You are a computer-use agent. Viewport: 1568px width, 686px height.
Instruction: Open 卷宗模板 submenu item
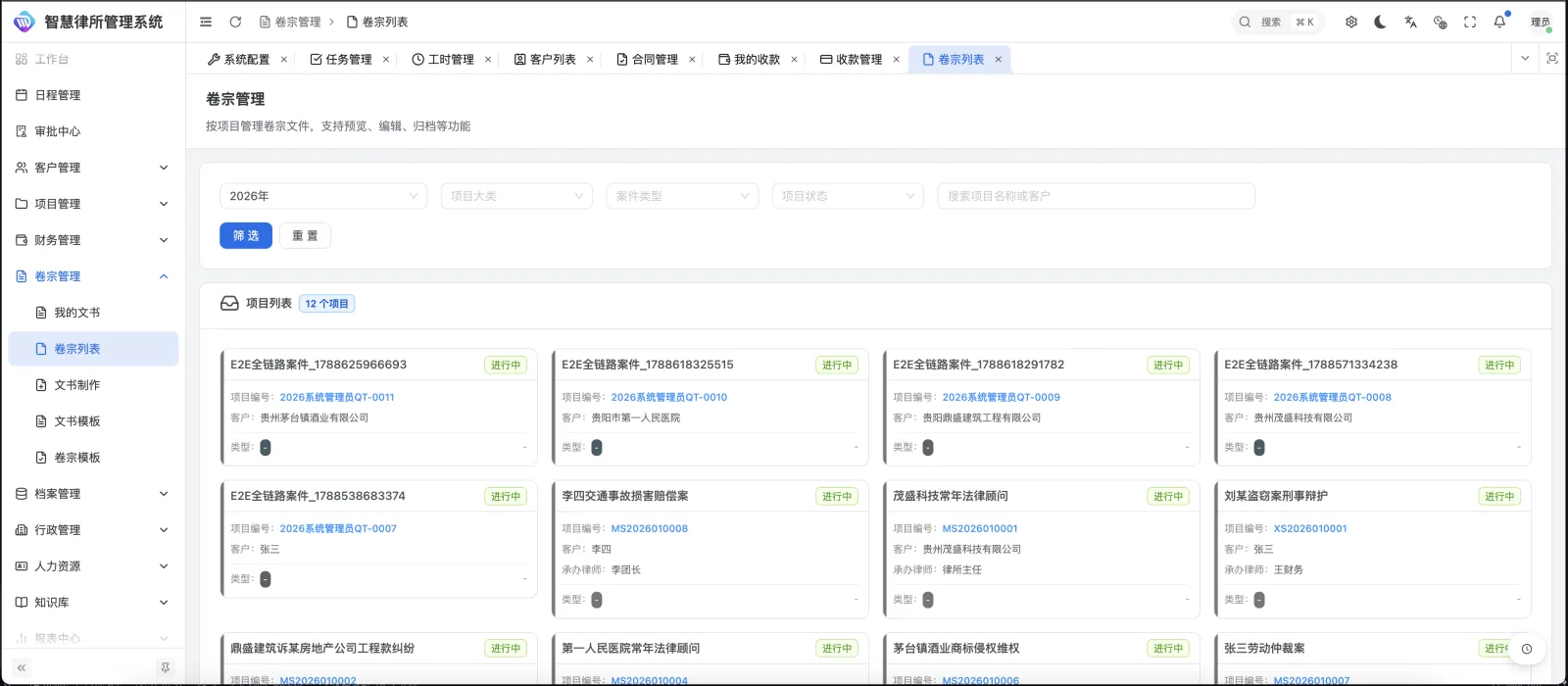93,458
